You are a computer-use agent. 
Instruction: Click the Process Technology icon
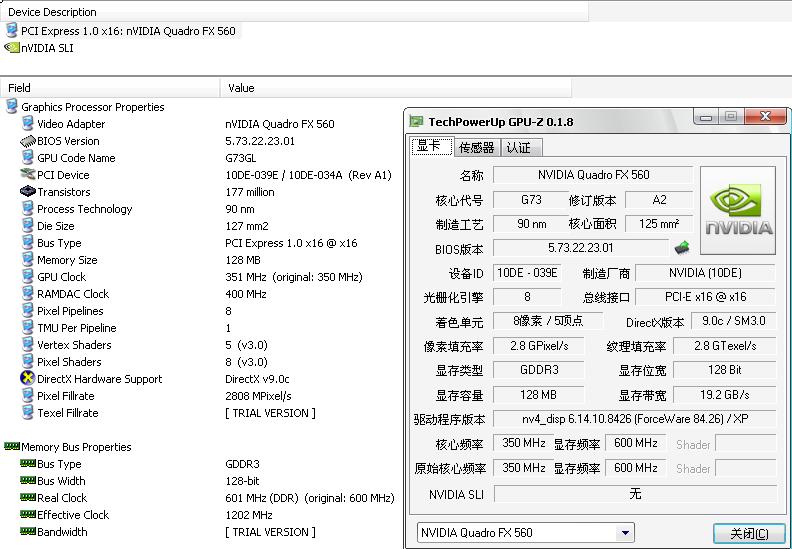tap(27, 209)
